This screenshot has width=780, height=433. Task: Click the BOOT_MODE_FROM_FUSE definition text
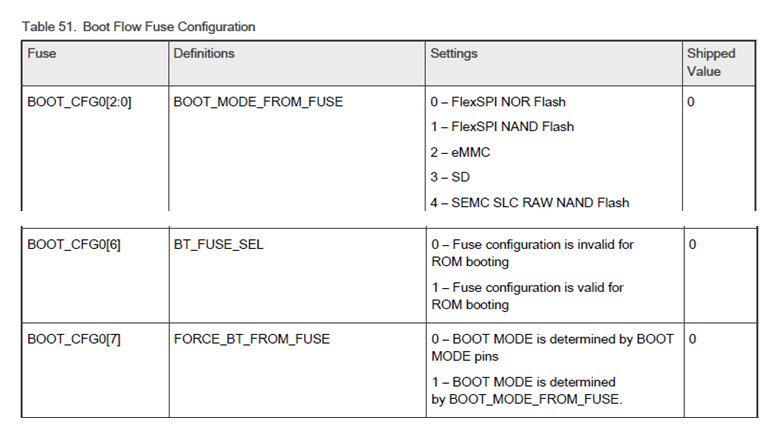(258, 102)
